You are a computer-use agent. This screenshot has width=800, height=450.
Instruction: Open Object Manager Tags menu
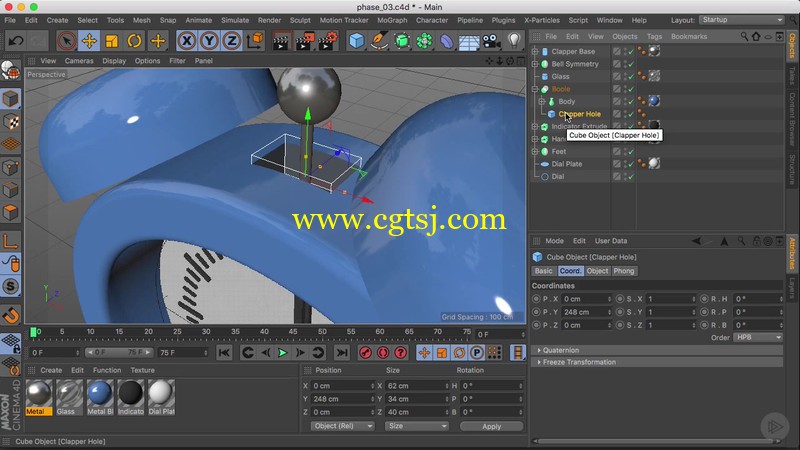[x=654, y=37]
